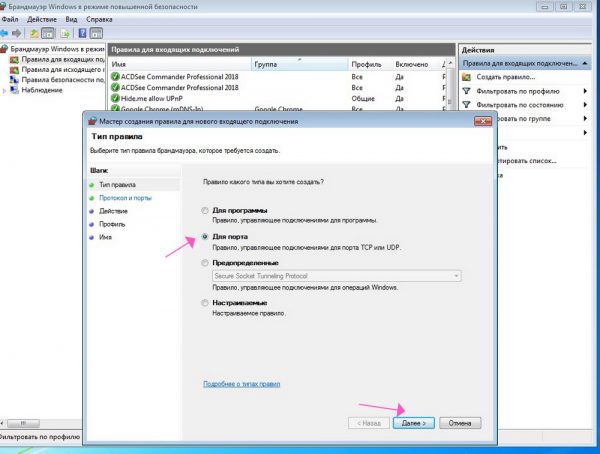
Task: Go to 'Протокол и порты' wizard step
Action: [x=126, y=198]
